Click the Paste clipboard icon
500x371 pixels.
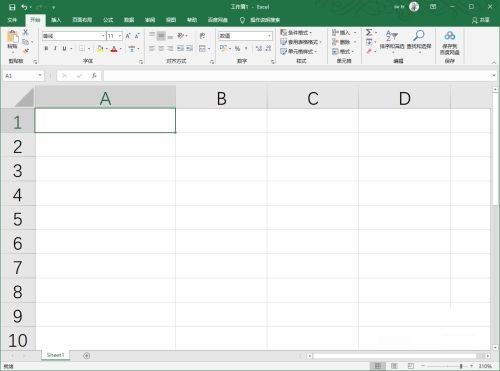coord(13,36)
